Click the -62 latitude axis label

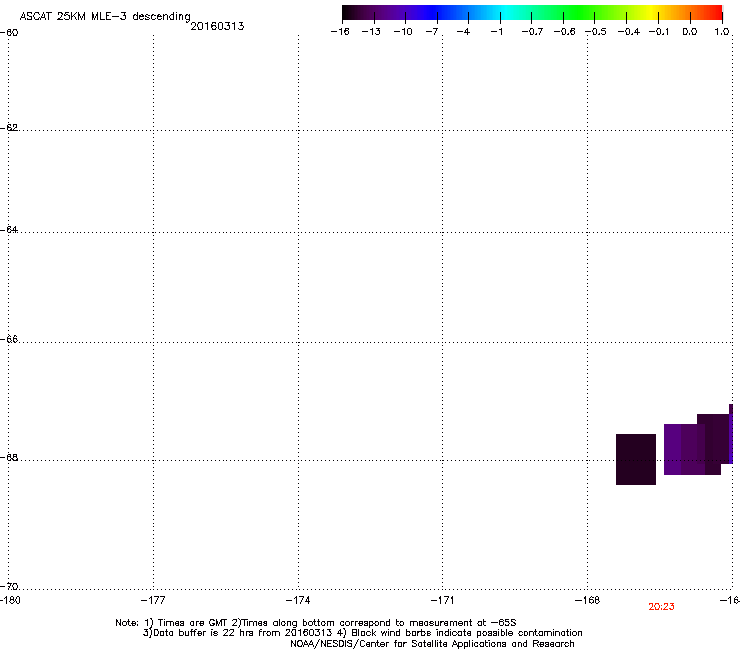[9, 127]
